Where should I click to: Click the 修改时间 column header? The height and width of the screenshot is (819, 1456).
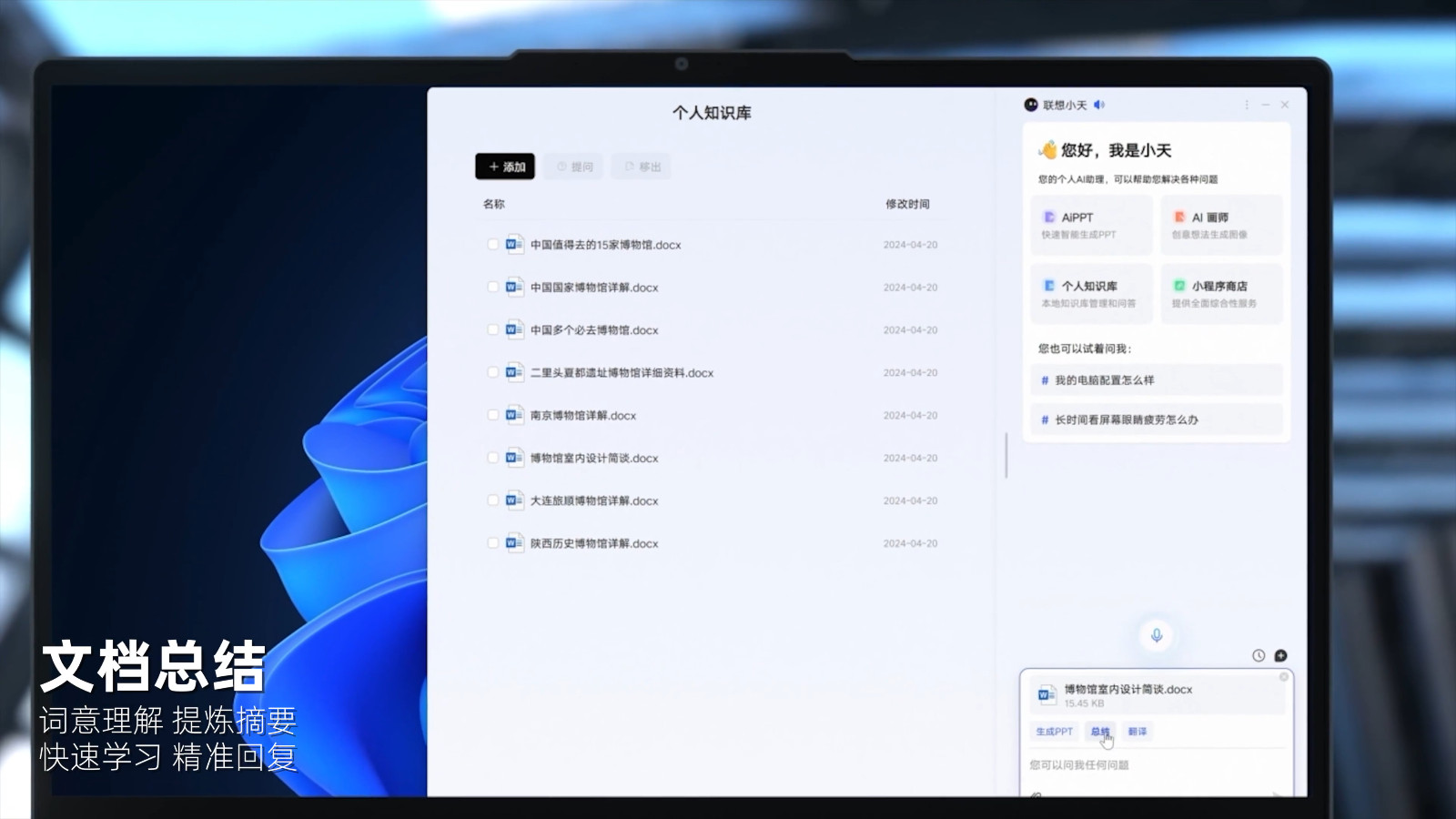[907, 204]
